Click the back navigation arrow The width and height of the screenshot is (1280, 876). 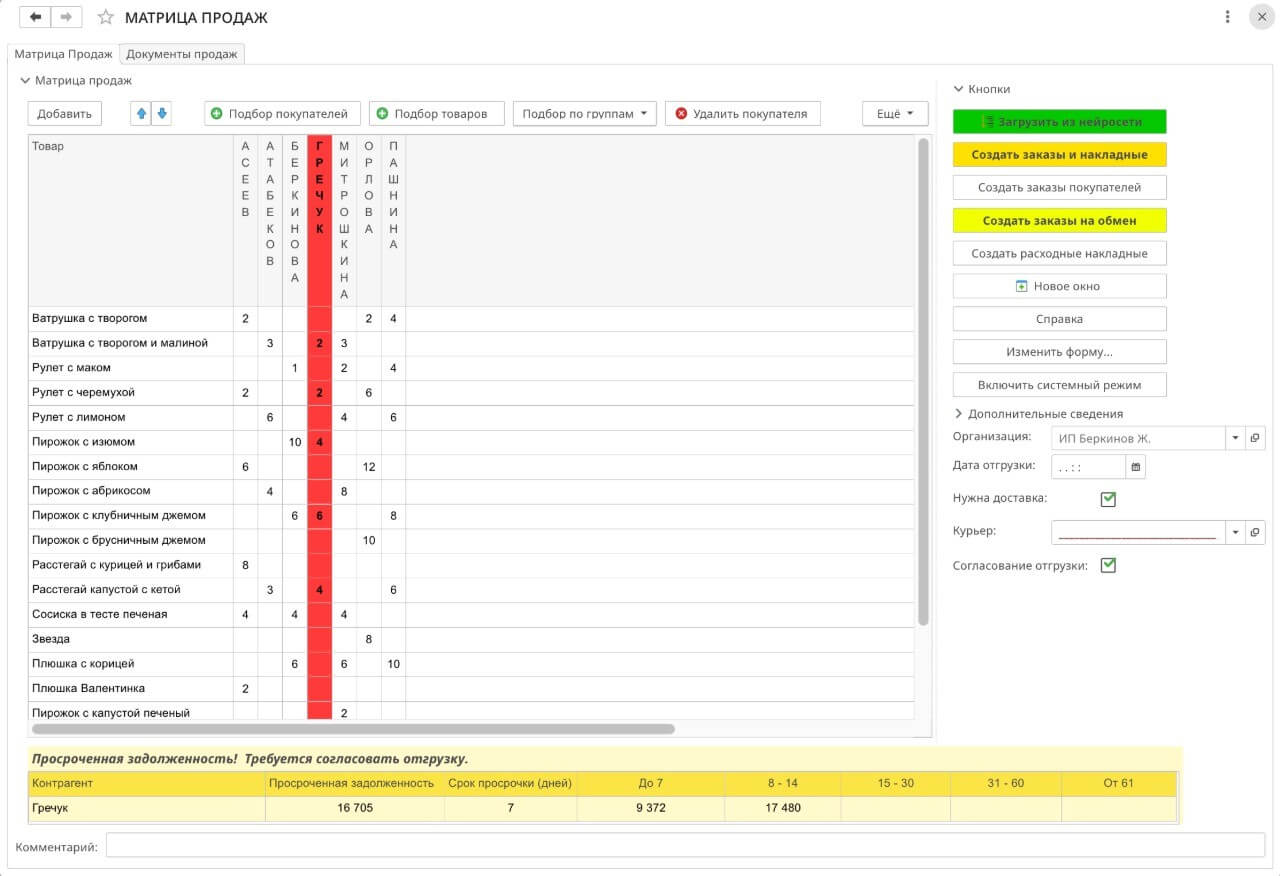point(36,17)
